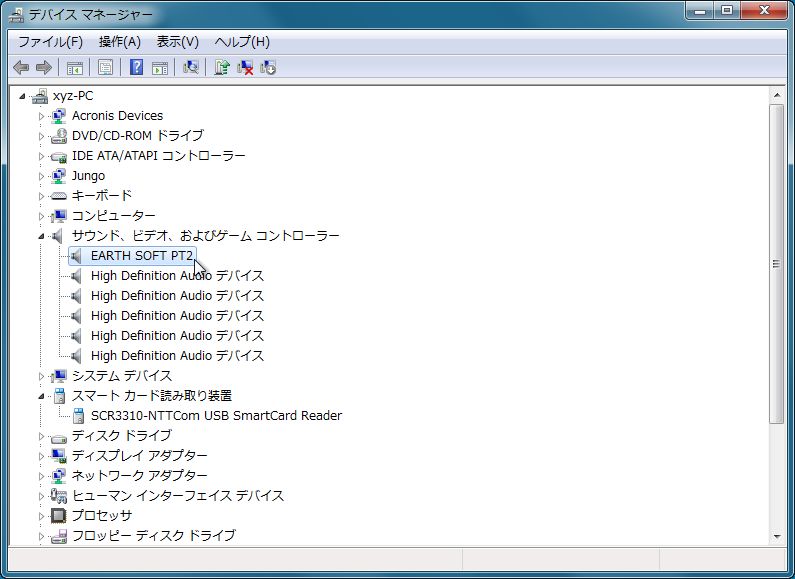
Task: Click the Uninstall device red-X icon
Action: pos(245,67)
